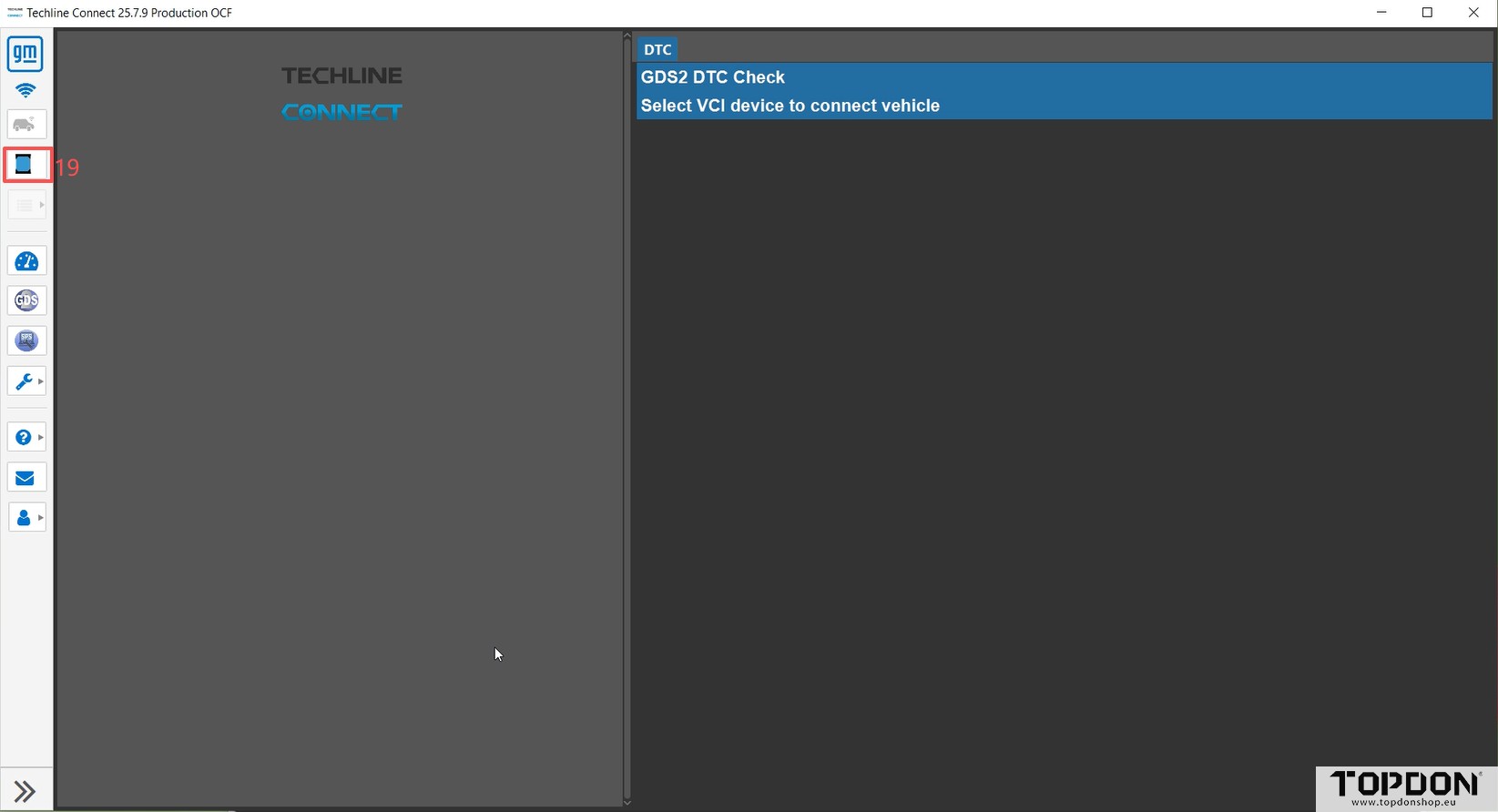The image size is (1498, 812).
Task: Click the left panel scroll up arrow
Action: (x=627, y=36)
